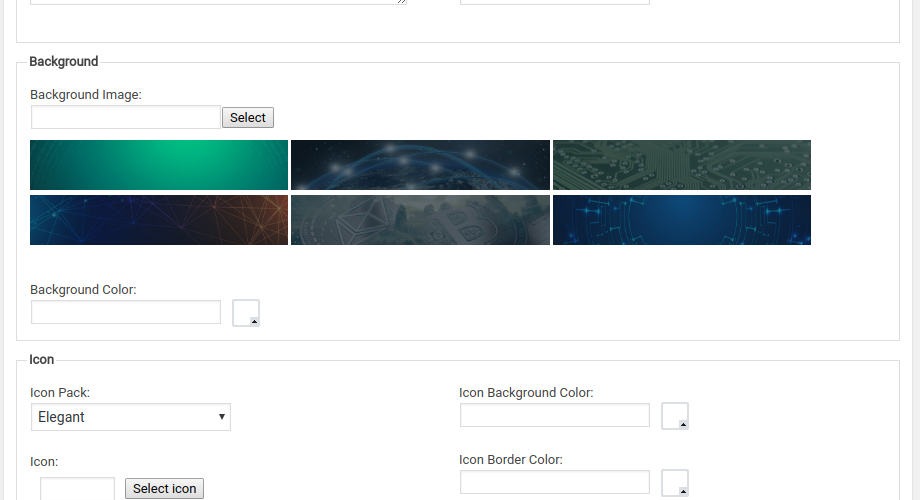Viewport: 920px width, 500px height.
Task: Focus the Icon Background Color field
Action: tap(555, 415)
